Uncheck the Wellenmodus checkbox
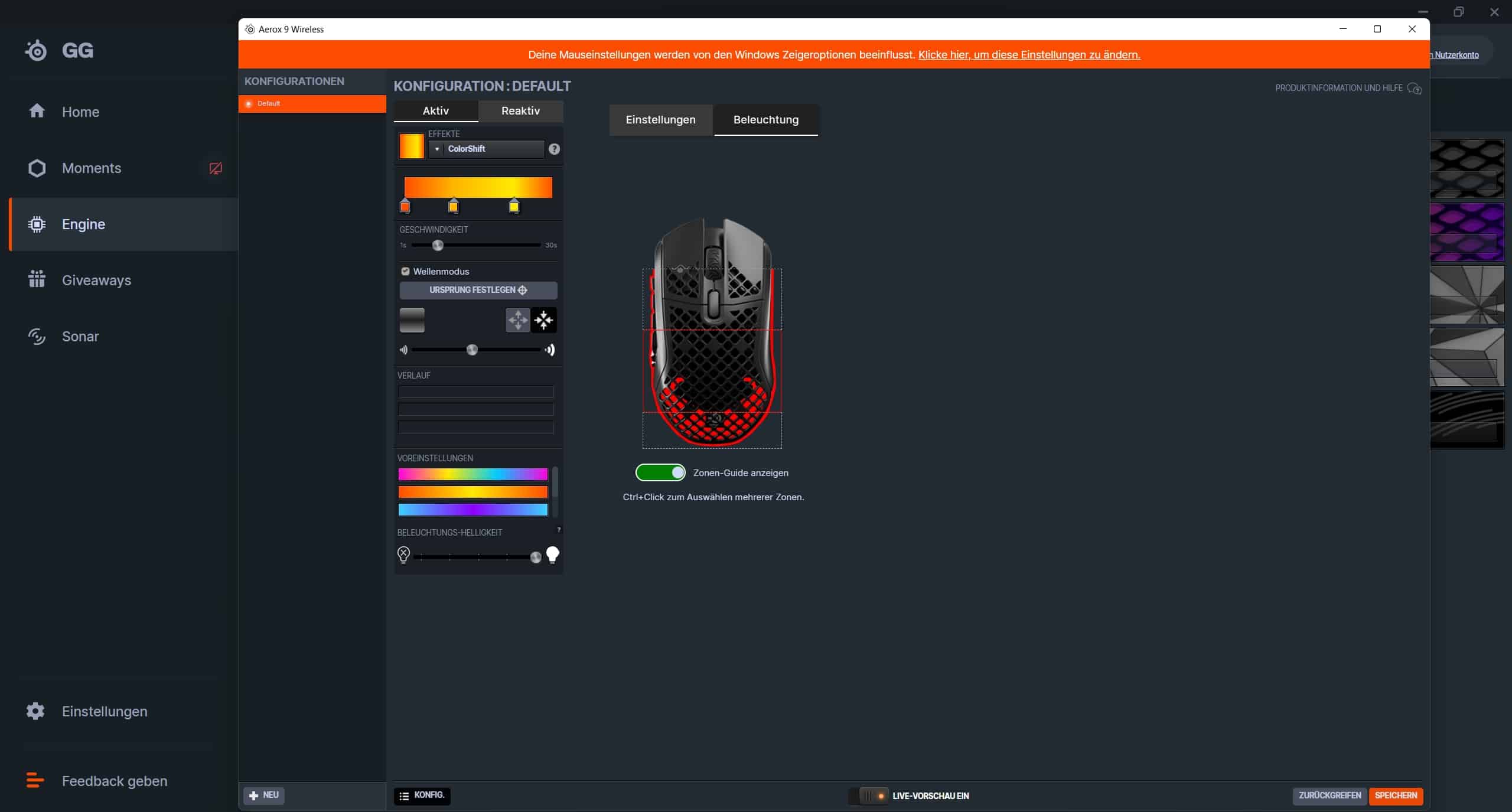 coord(405,272)
